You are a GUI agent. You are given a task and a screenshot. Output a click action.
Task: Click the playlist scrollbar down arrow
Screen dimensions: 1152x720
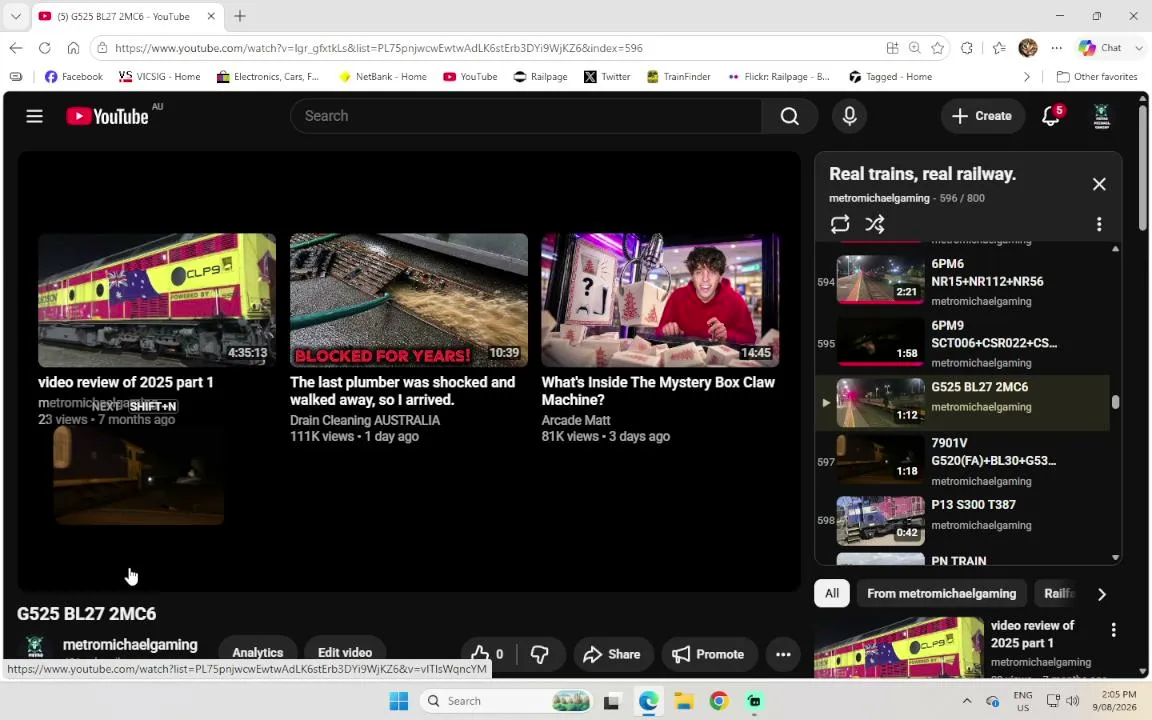pos(1115,558)
